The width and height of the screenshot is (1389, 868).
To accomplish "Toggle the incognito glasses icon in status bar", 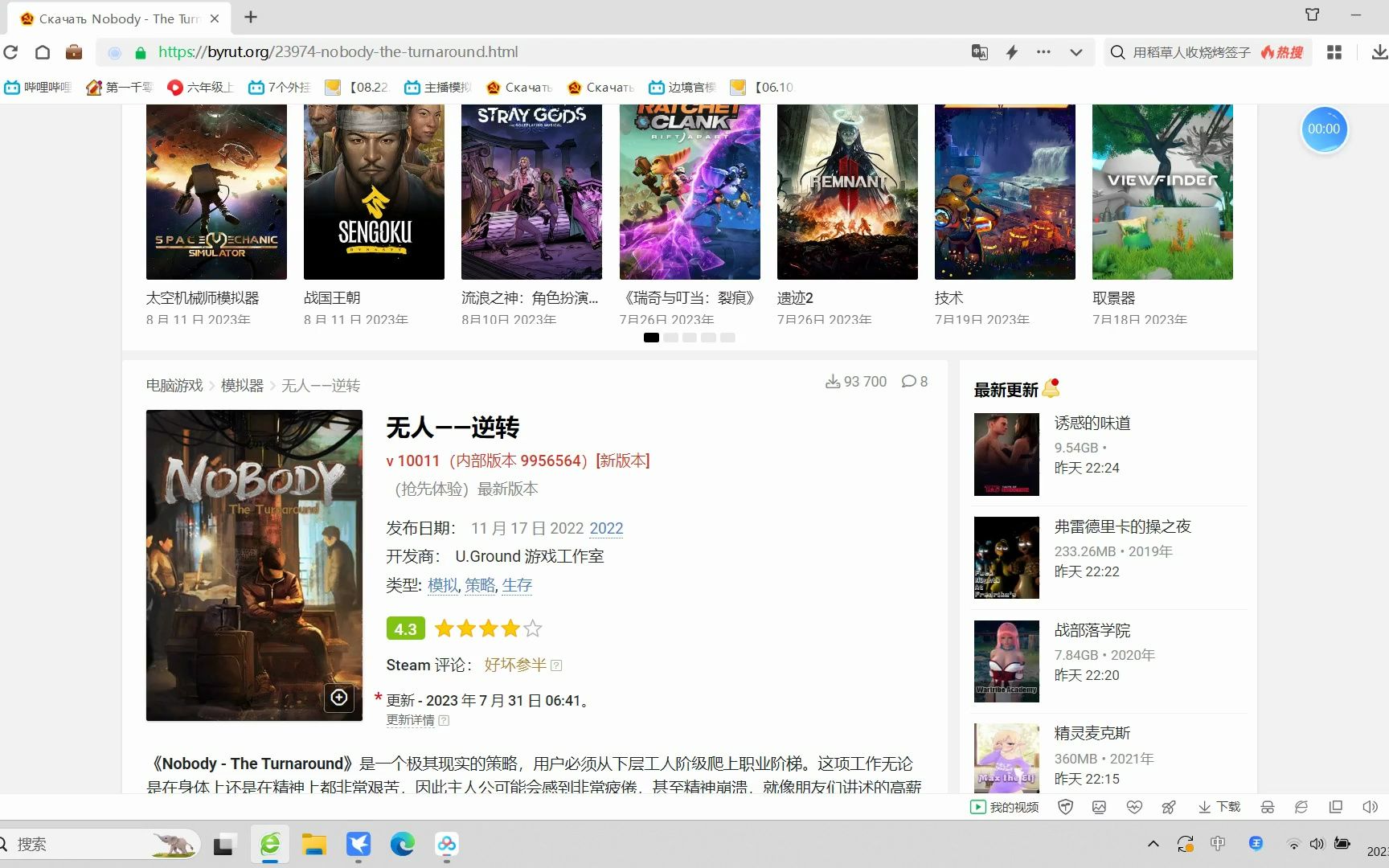I will [x=1268, y=807].
